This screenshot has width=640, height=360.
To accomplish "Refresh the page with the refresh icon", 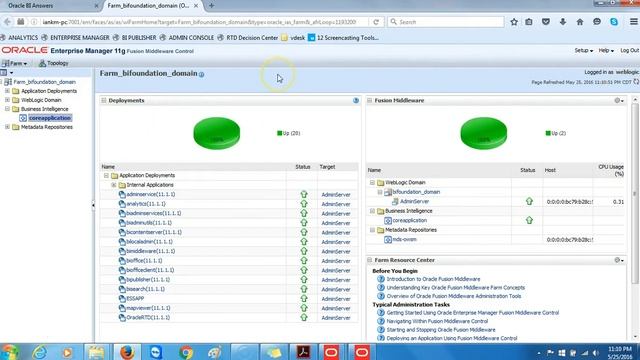I will 636,82.
